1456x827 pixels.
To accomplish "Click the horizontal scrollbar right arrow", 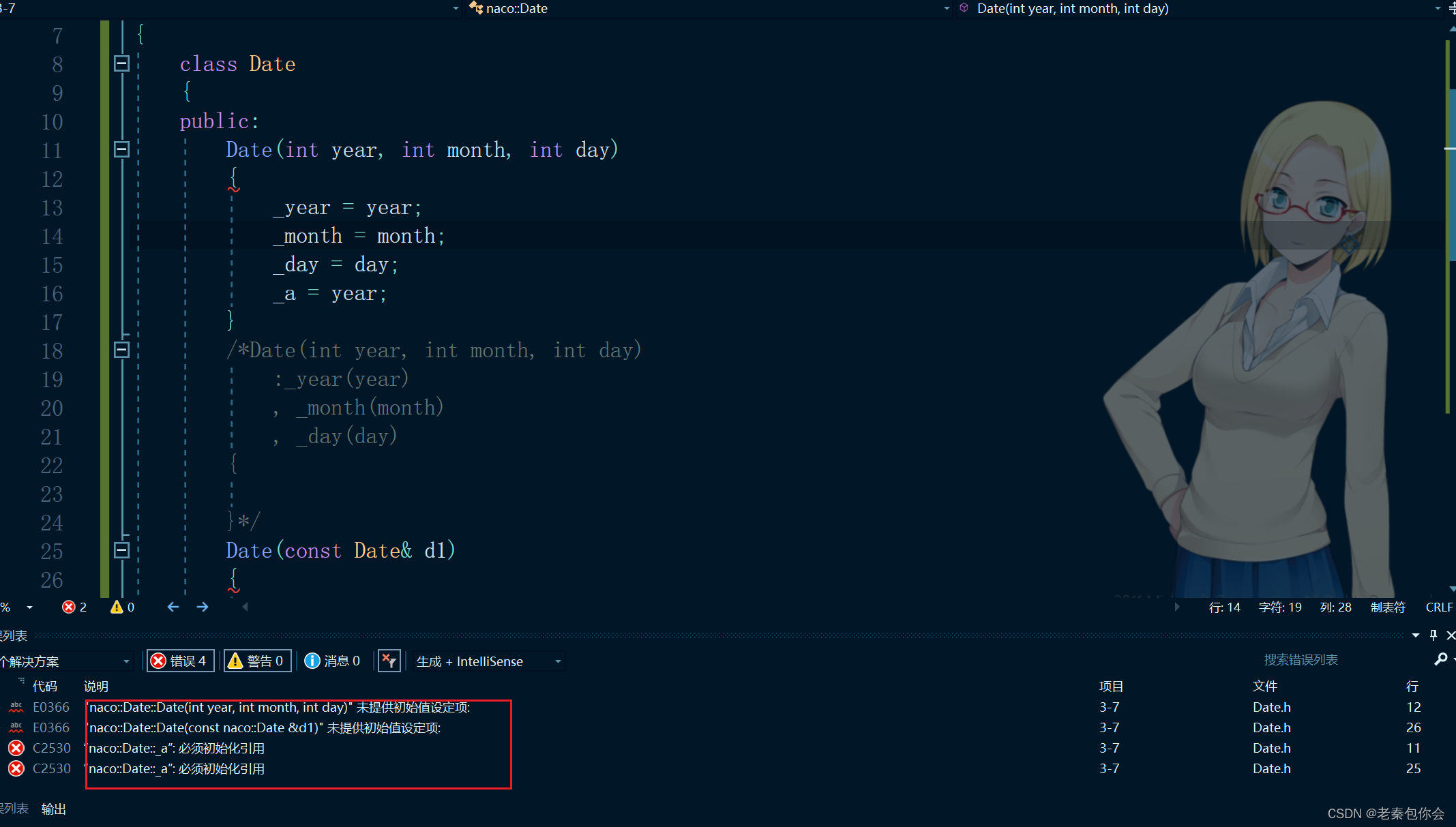I will point(1176,607).
